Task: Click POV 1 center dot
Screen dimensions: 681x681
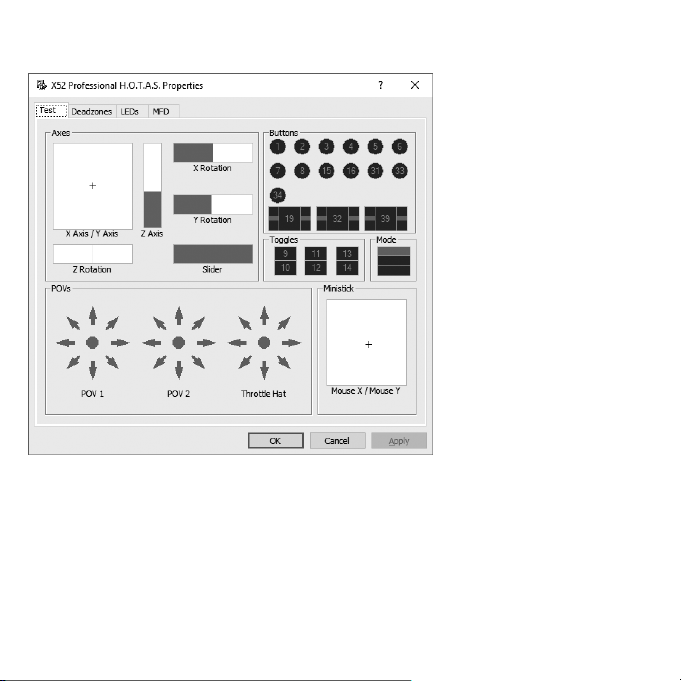Action: click(92, 343)
